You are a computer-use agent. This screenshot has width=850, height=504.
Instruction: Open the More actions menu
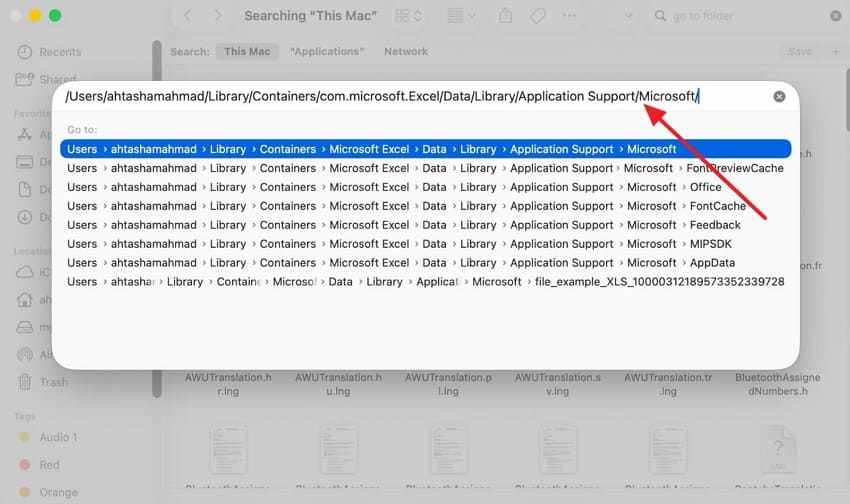[x=569, y=16]
